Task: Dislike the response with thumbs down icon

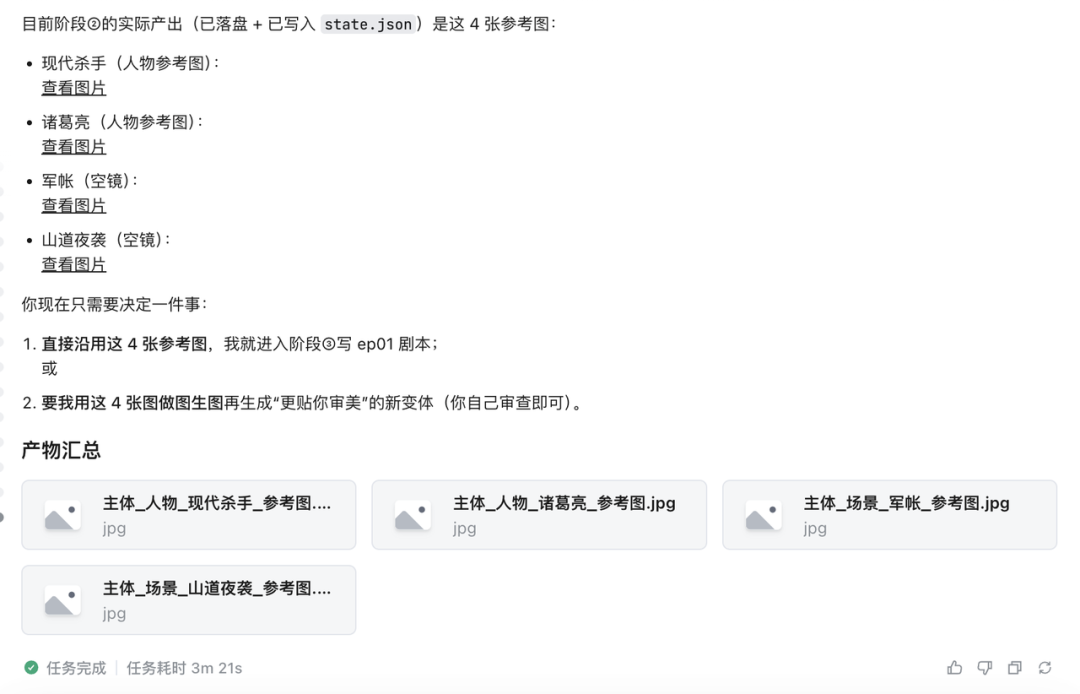Action: tap(984, 667)
